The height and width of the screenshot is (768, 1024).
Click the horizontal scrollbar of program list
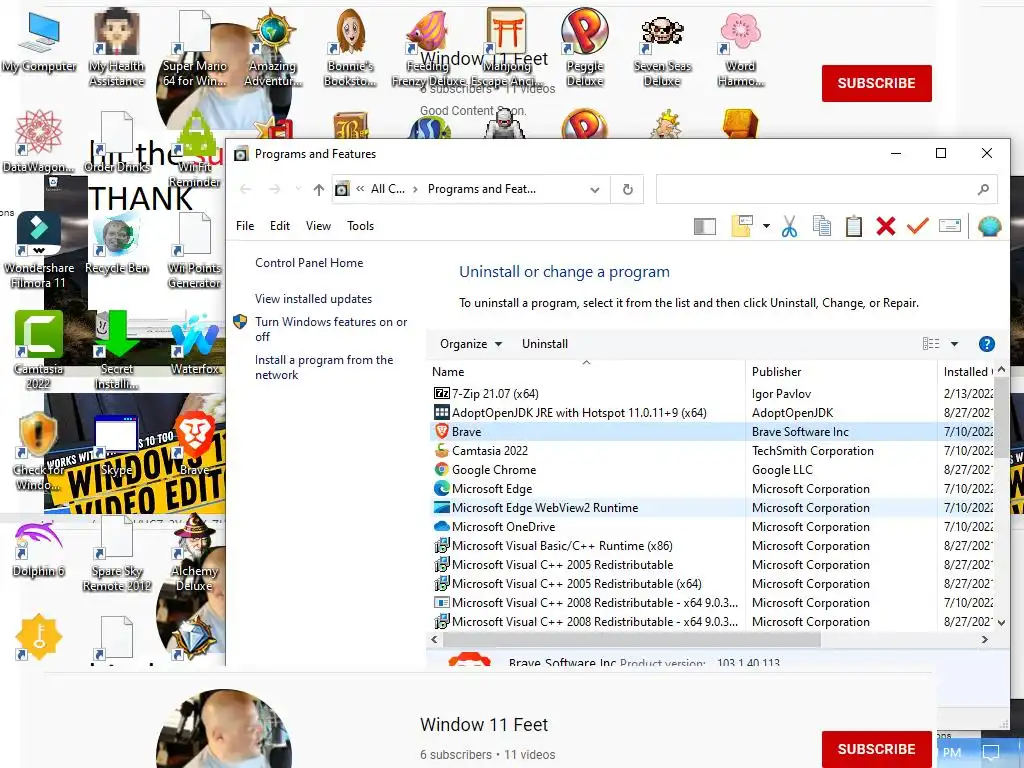pos(632,640)
